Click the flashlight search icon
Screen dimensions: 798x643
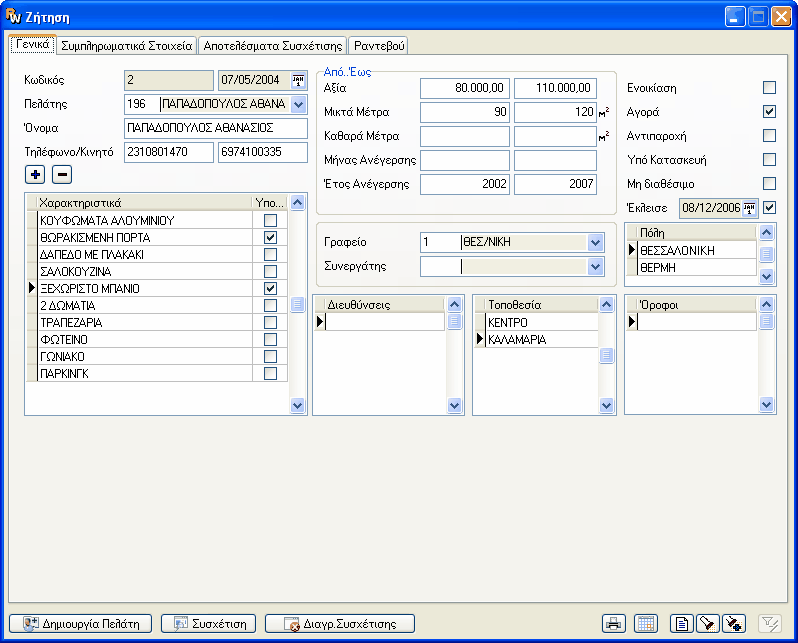pos(707,623)
